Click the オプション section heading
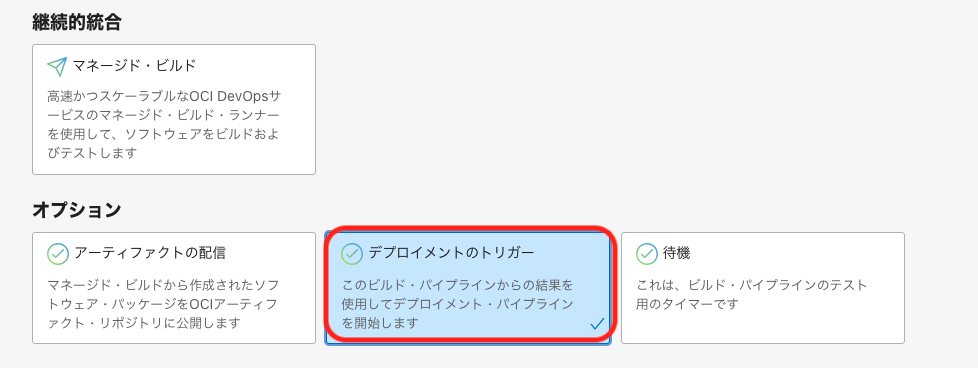The width and height of the screenshot is (978, 368). click(76, 211)
